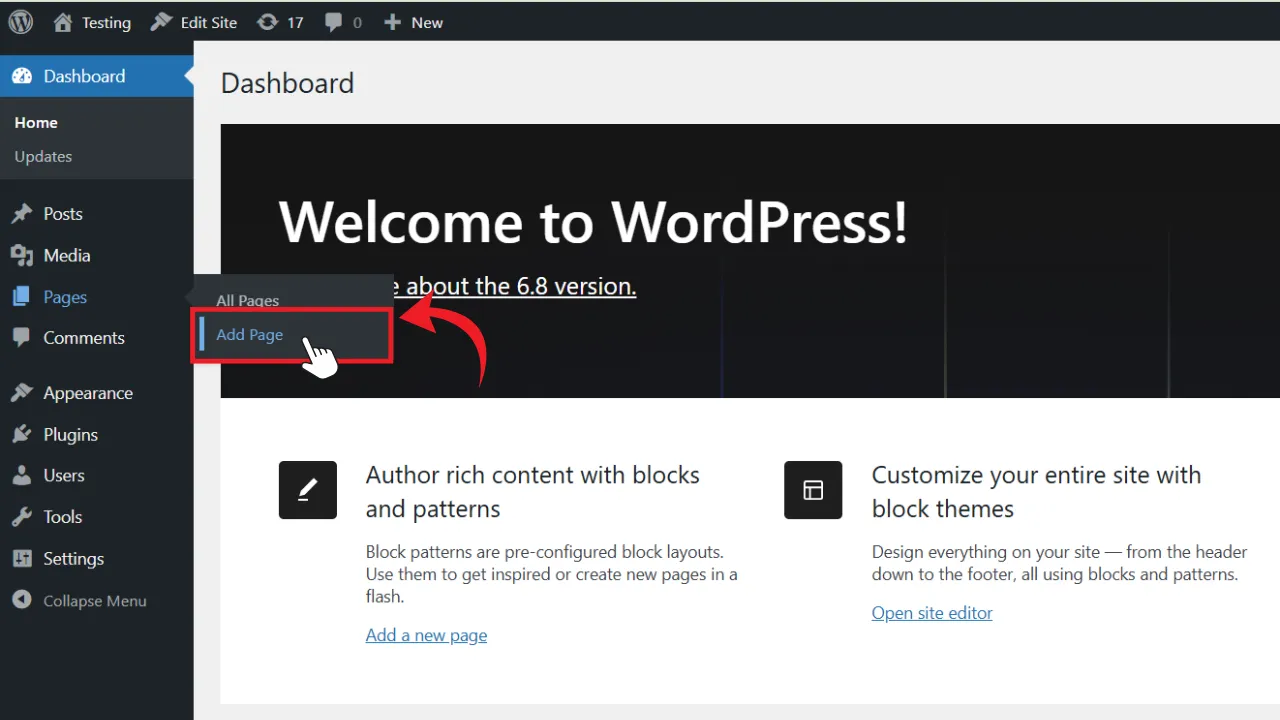Open the Home submenu item

click(x=36, y=122)
